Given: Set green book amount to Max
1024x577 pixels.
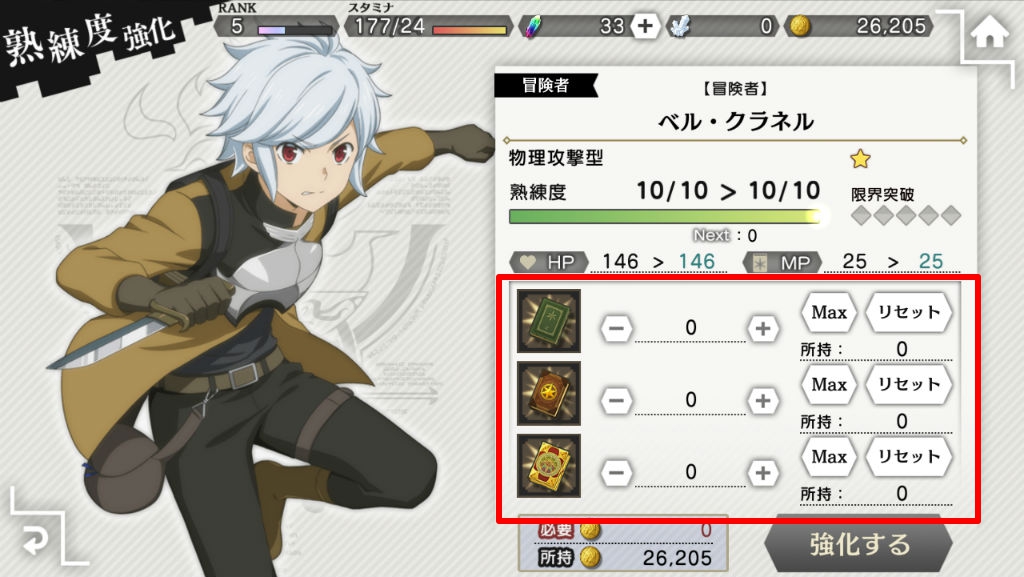Looking at the screenshot, I should [829, 313].
